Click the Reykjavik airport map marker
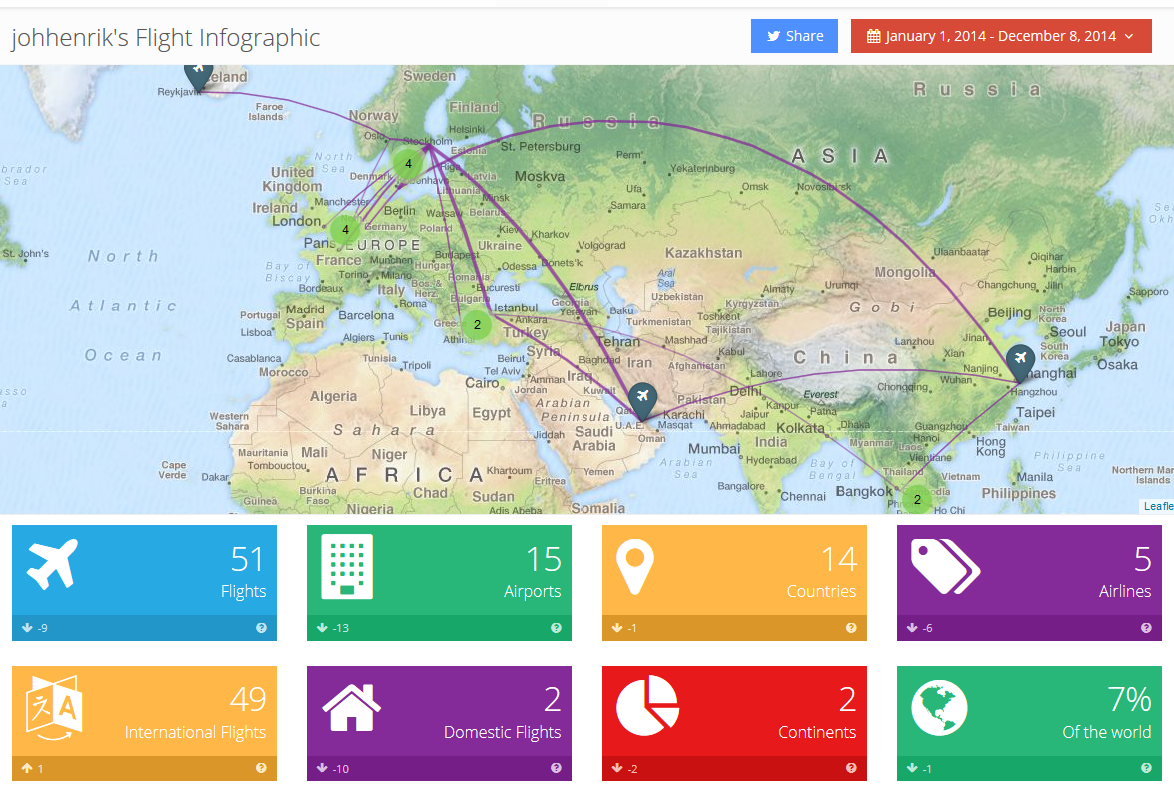 click(198, 73)
